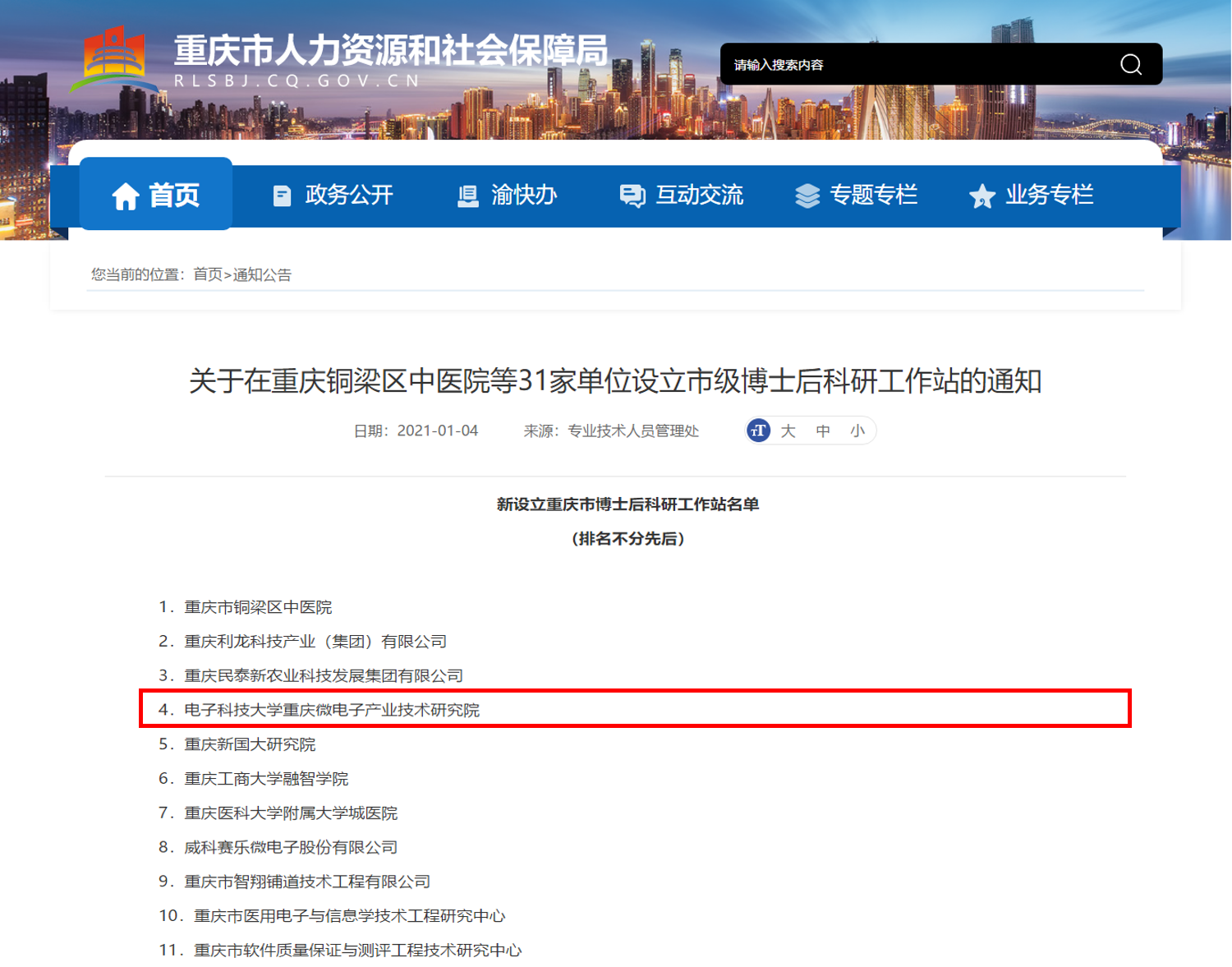Open the 渝快办 menu item
1232x967 pixels.
507,196
